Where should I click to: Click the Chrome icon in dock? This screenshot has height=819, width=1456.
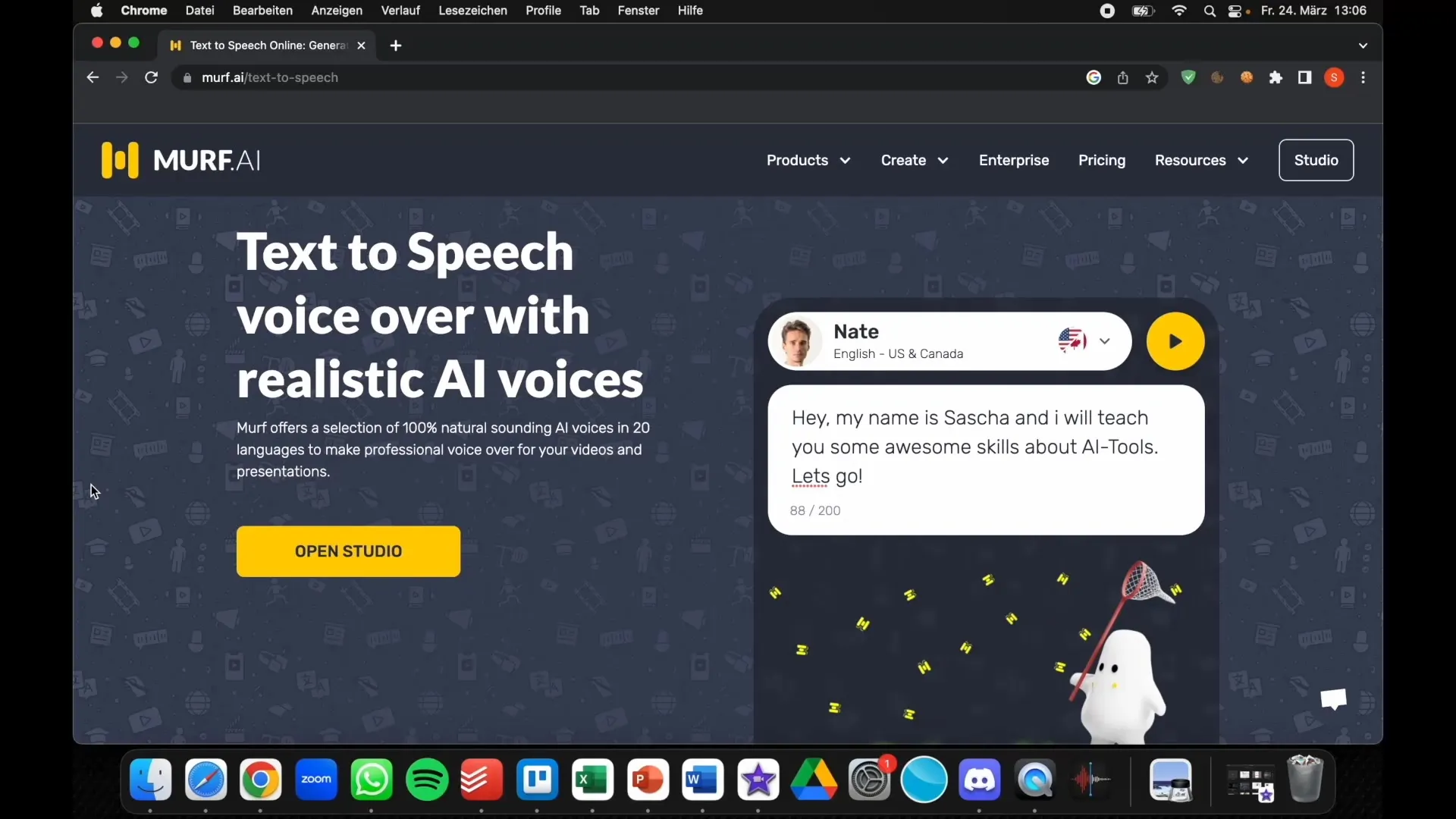pos(260,779)
